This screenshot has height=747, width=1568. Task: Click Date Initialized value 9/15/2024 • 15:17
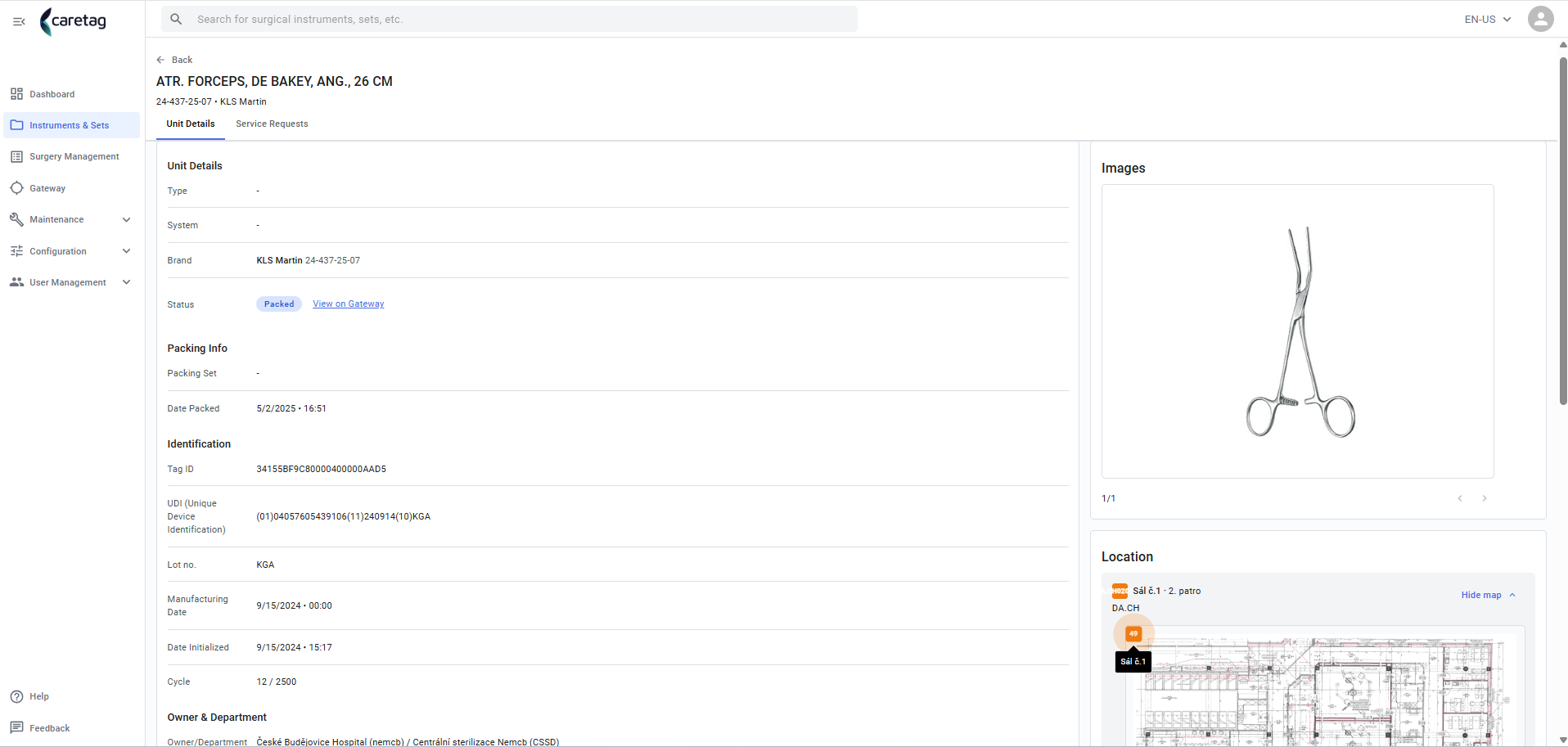point(295,647)
